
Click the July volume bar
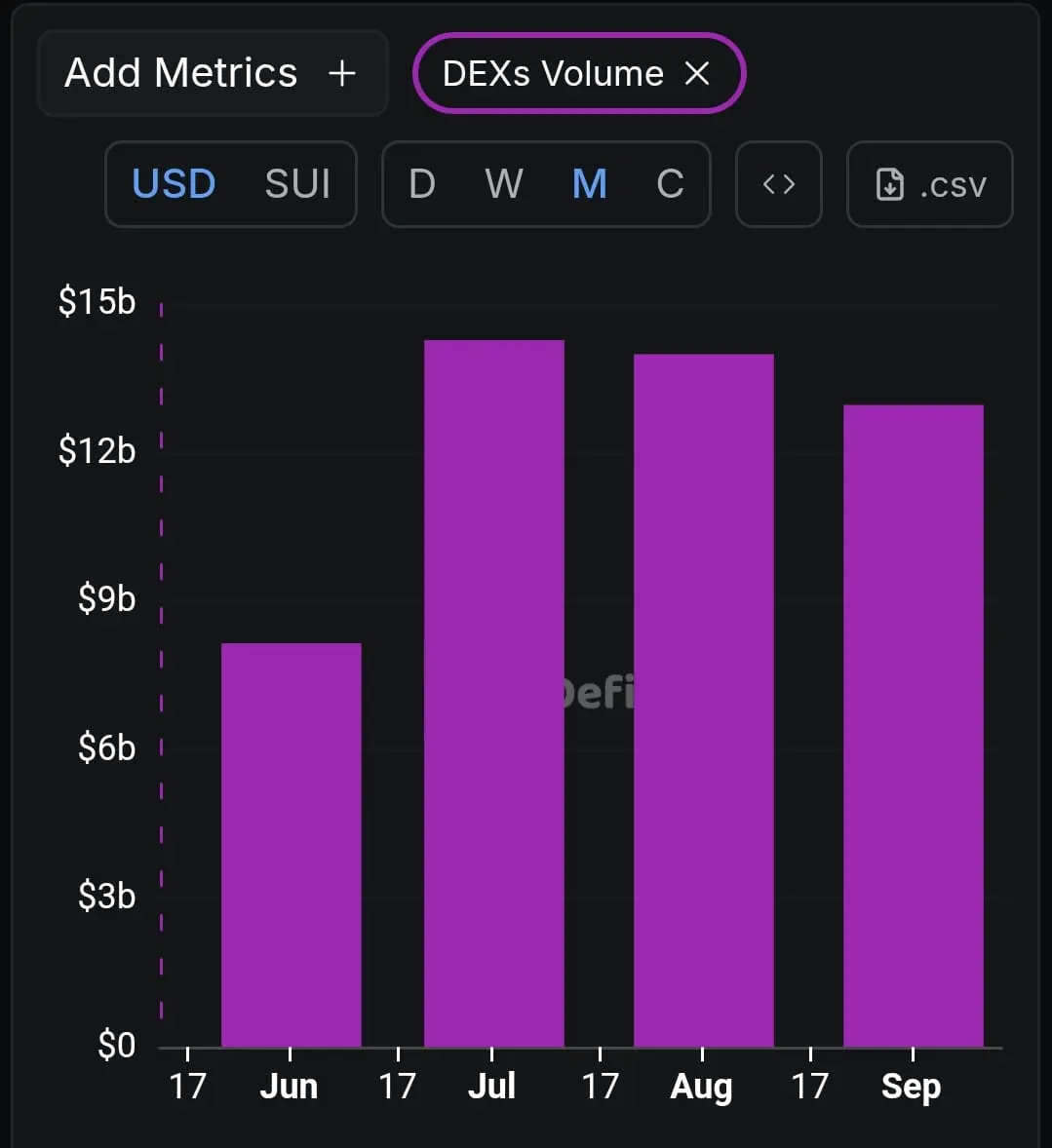(x=494, y=693)
